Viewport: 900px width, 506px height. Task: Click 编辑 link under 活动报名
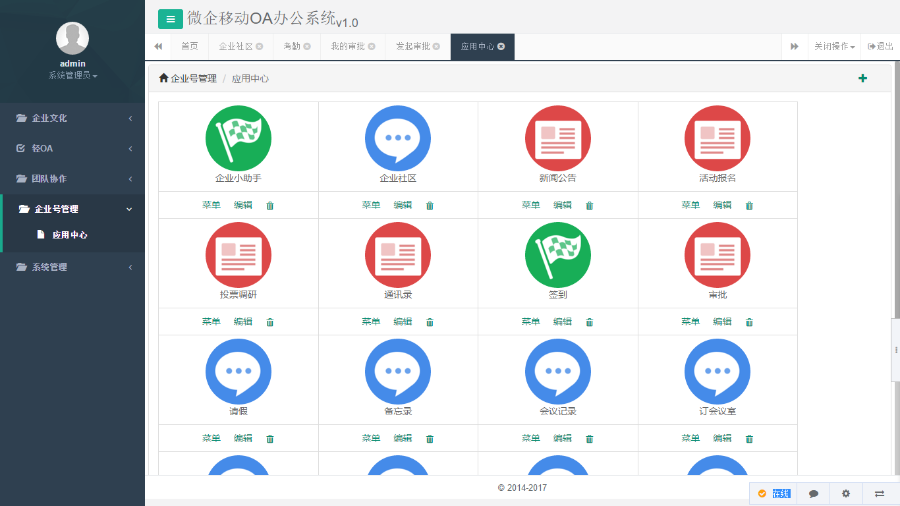click(722, 205)
